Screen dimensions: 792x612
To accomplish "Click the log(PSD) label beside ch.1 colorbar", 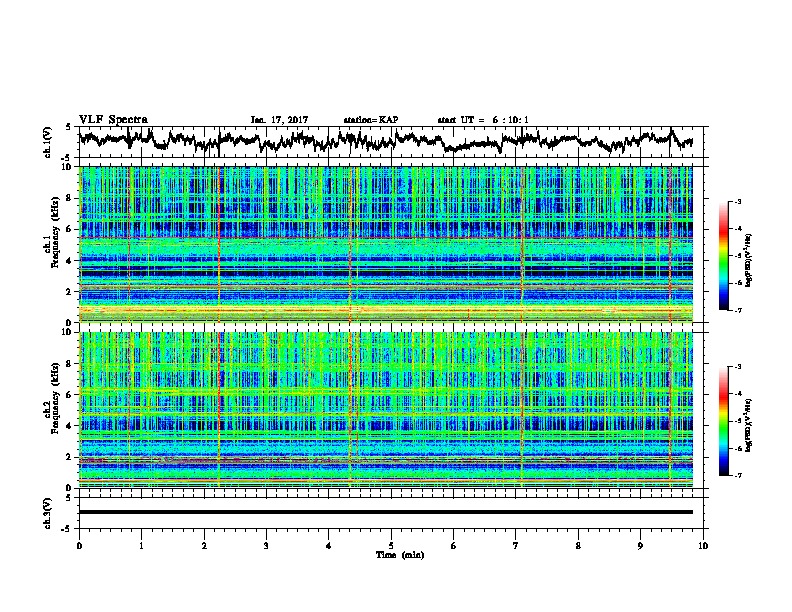I will [x=749, y=260].
